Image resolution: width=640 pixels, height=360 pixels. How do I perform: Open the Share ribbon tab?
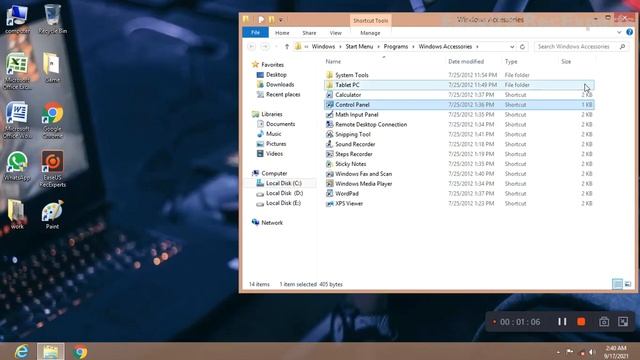309,33
